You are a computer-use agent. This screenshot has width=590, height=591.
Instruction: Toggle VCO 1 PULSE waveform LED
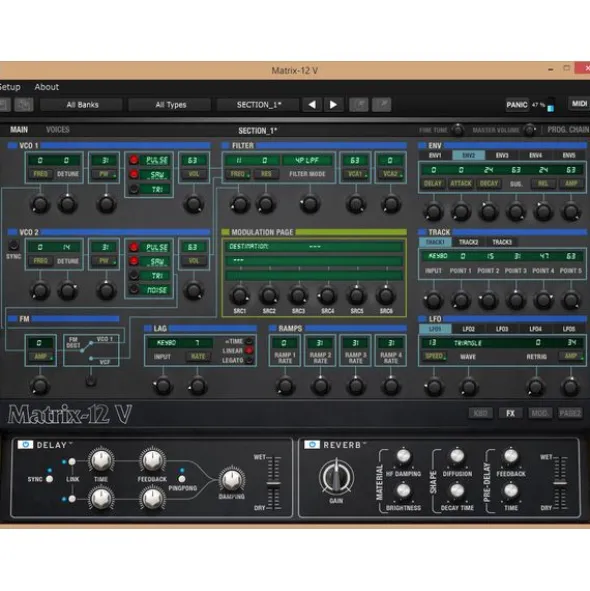coord(133,160)
